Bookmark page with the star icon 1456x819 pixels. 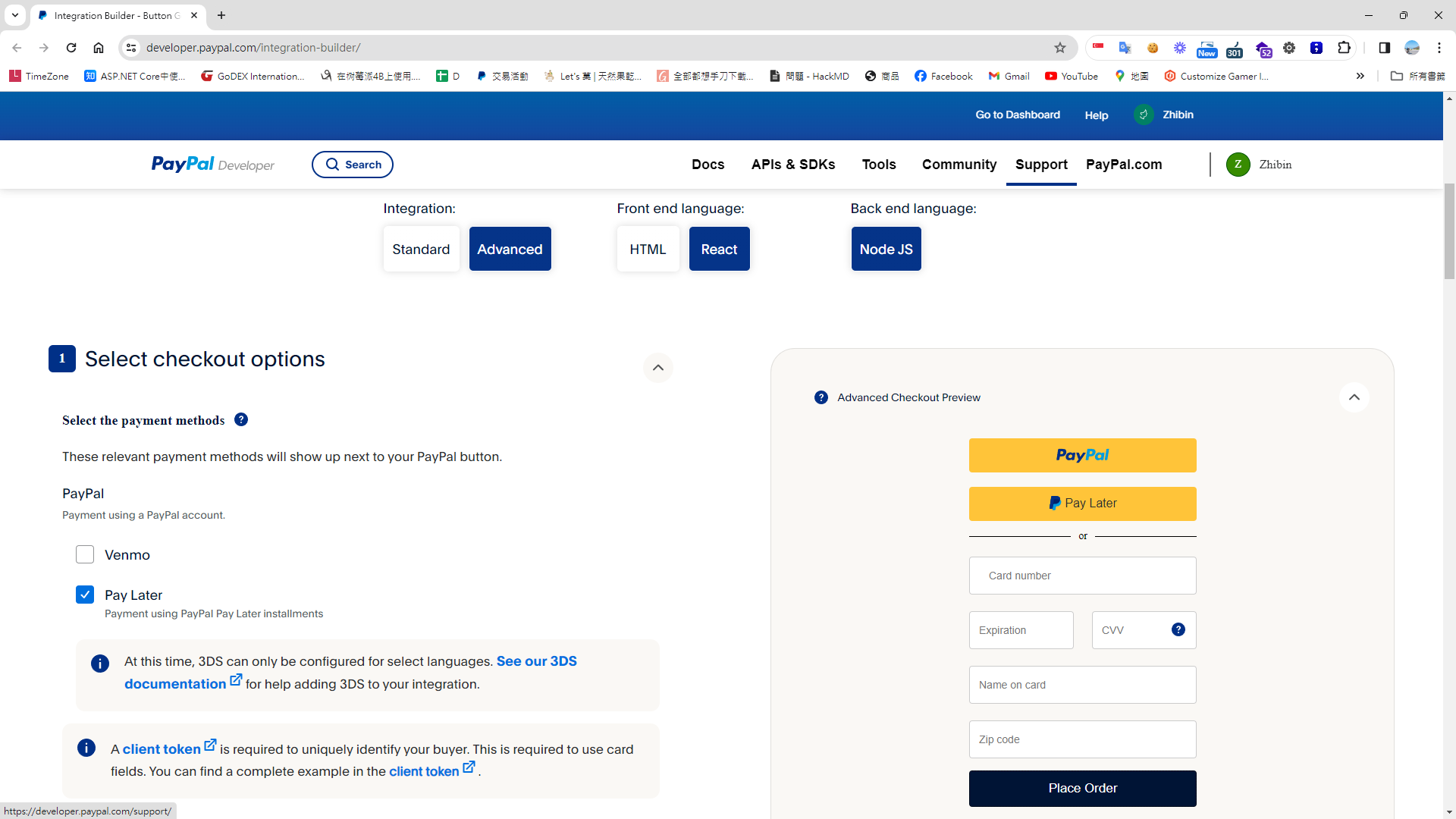[x=1059, y=48]
